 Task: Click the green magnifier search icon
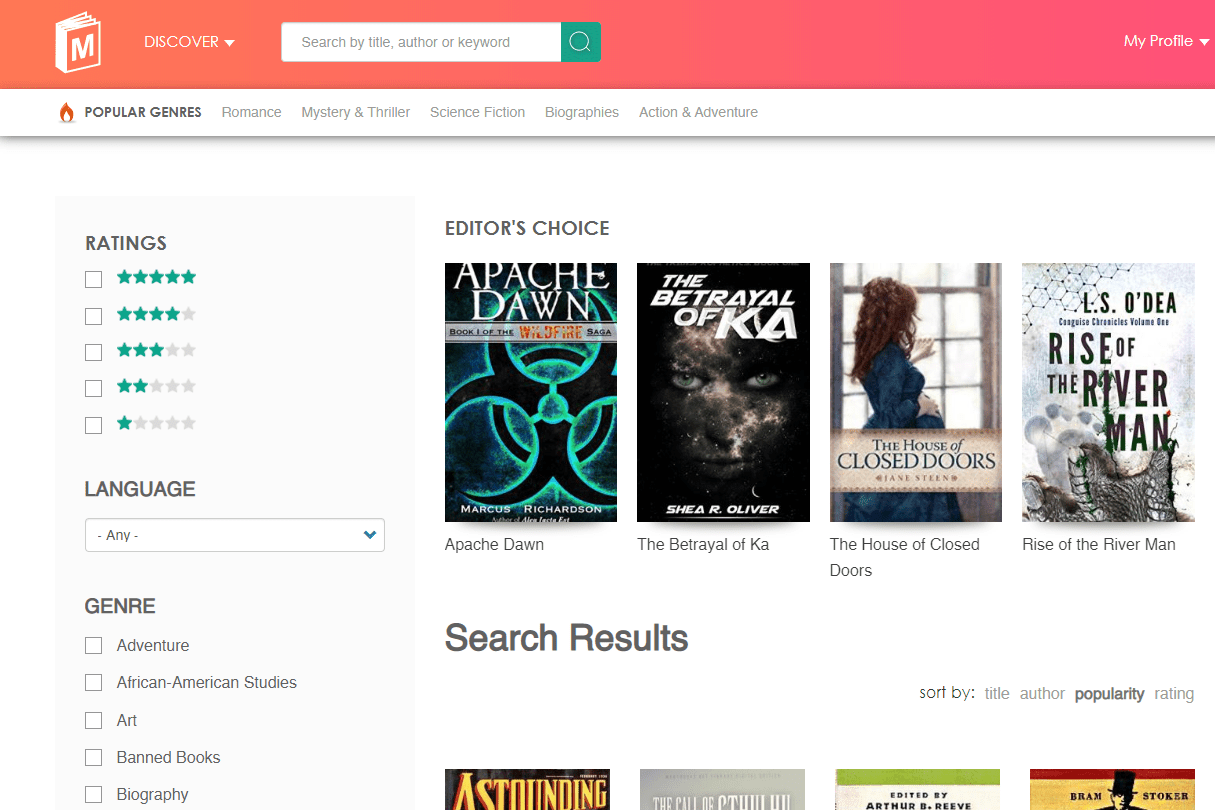pyautogui.click(x=580, y=41)
